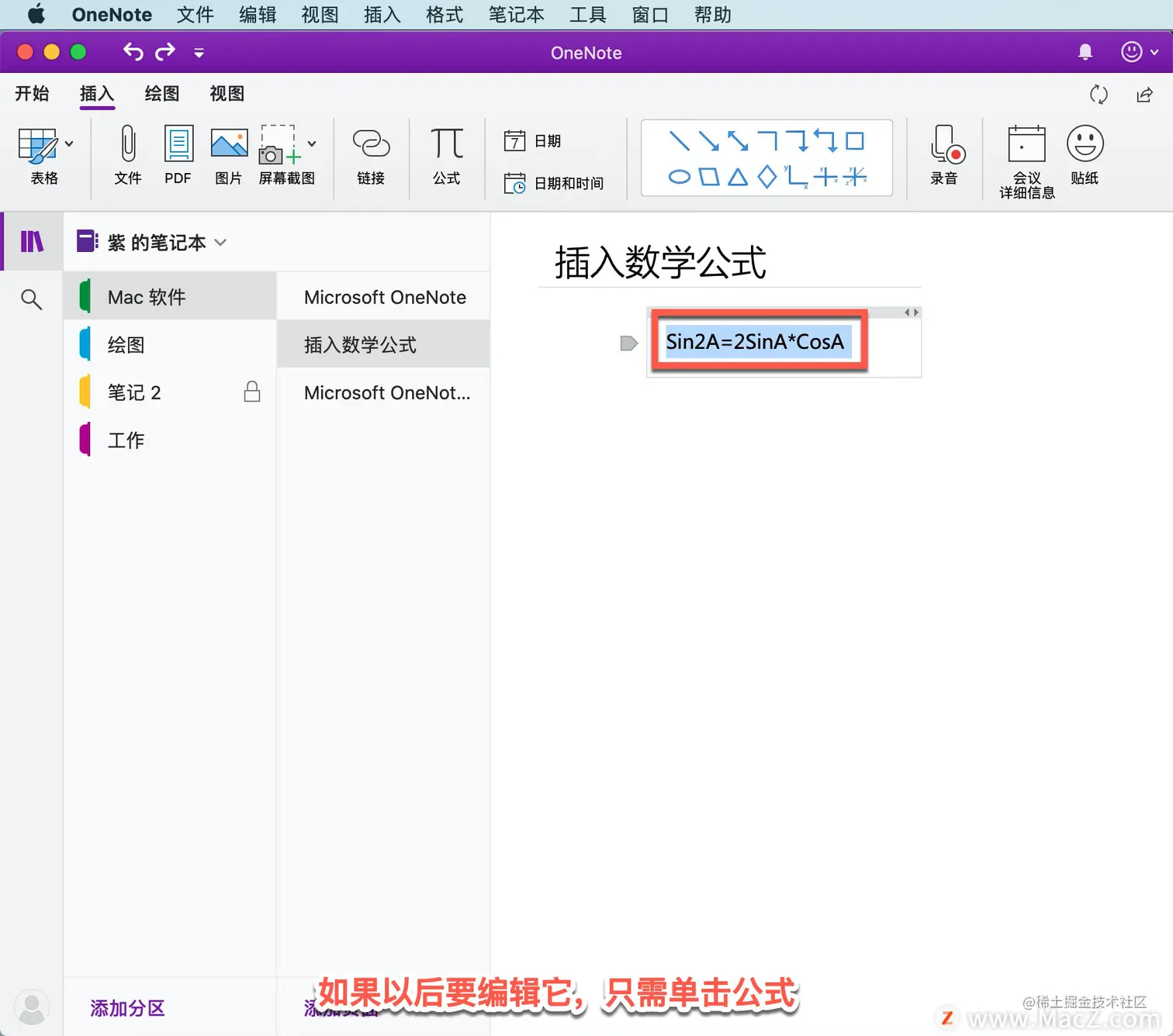The height and width of the screenshot is (1036, 1173).
Task: Select the triangle shape
Action: pos(738,177)
